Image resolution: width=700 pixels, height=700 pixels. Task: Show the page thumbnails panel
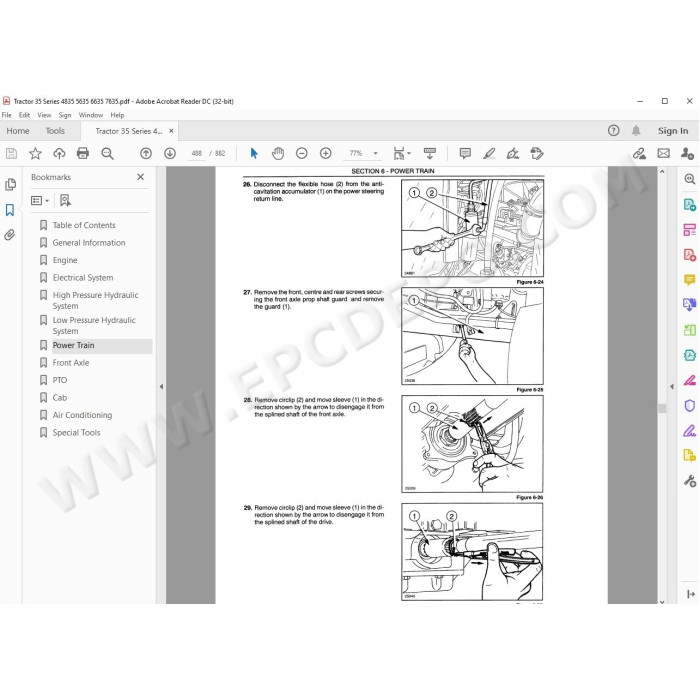click(10, 184)
